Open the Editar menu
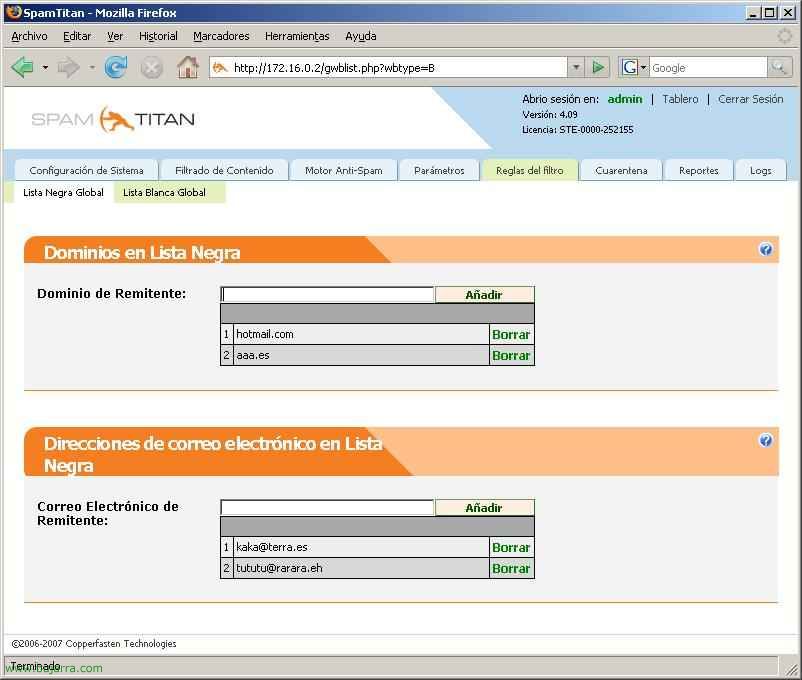The height and width of the screenshot is (680, 802). 77,36
